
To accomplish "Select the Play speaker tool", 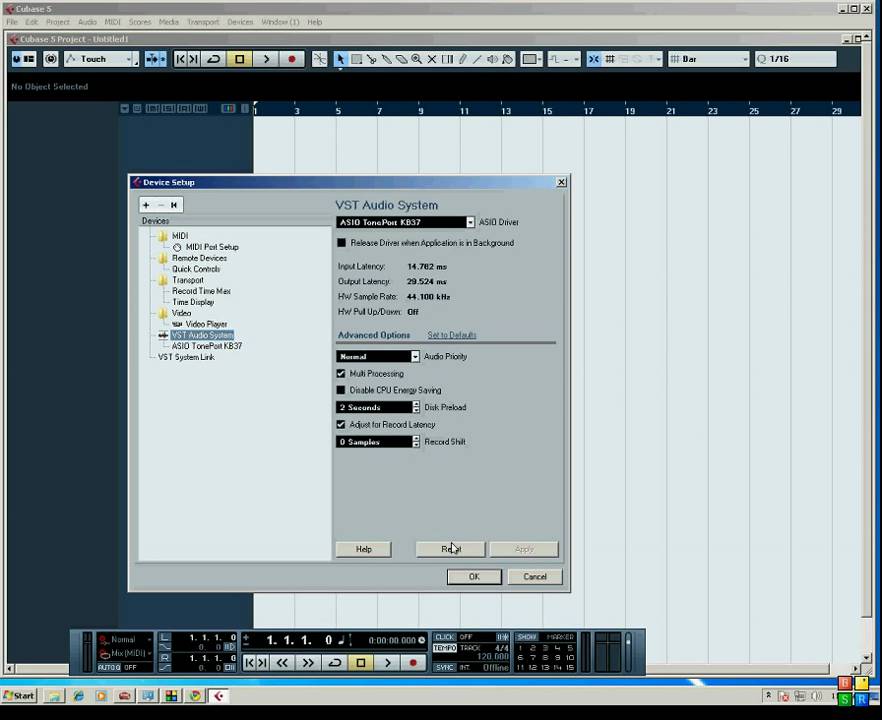I will click(492, 59).
